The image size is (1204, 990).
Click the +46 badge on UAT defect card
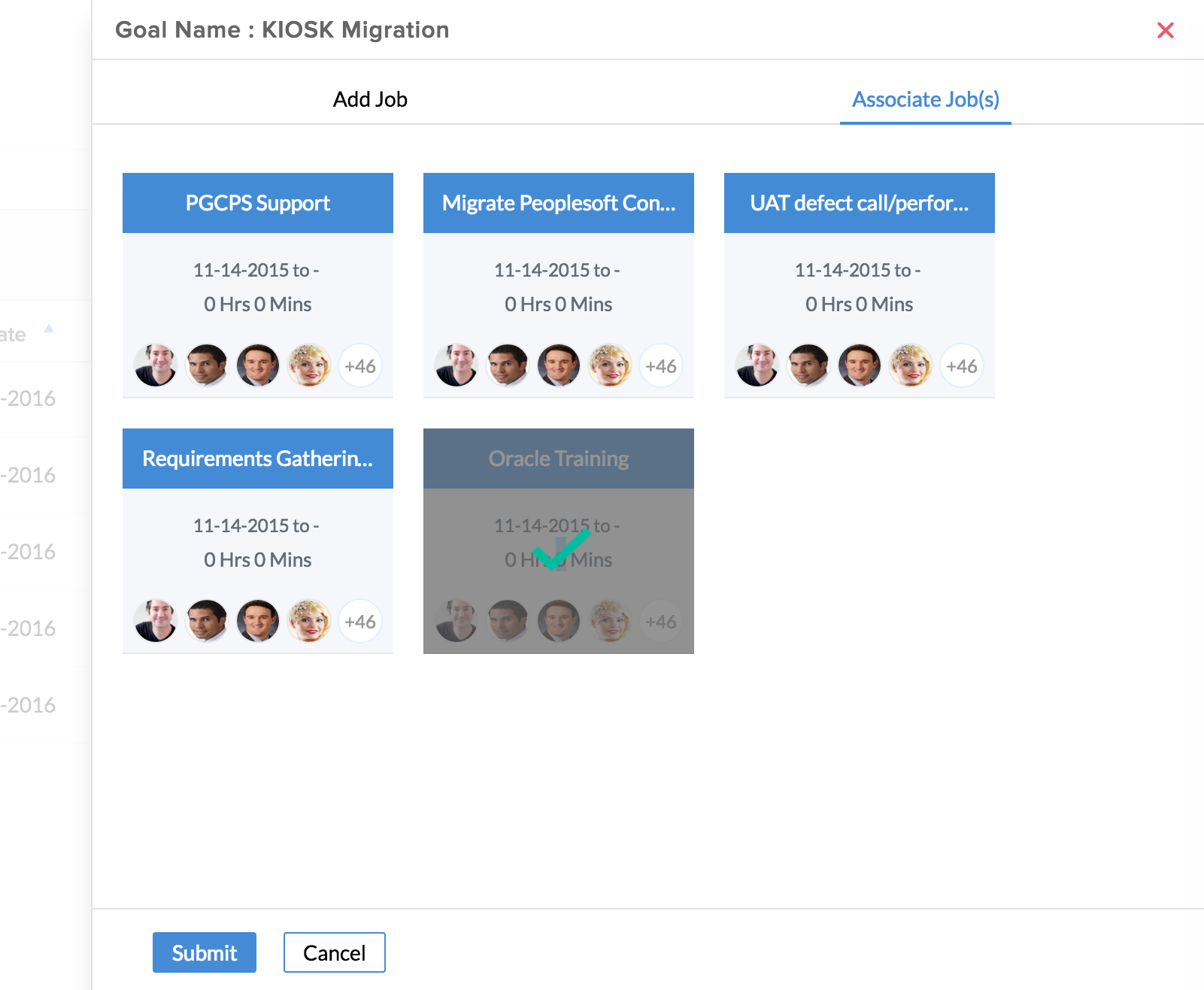[x=962, y=366]
